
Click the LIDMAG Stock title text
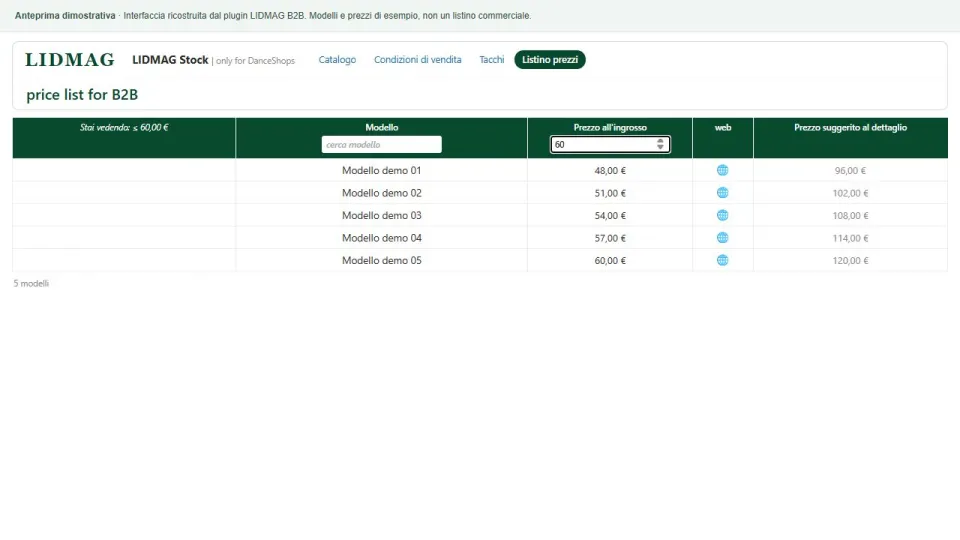170,60
